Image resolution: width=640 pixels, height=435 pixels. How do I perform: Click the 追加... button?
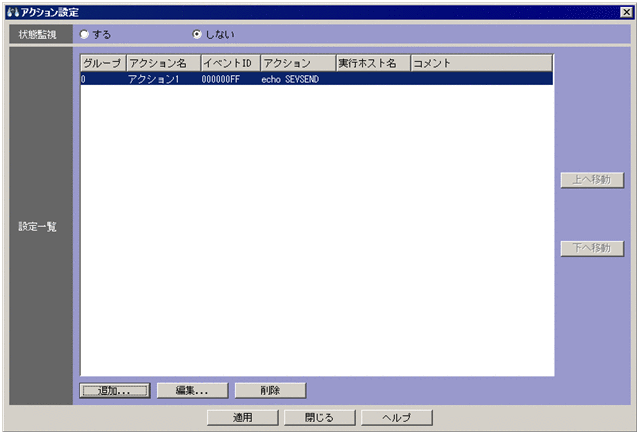tap(115, 391)
